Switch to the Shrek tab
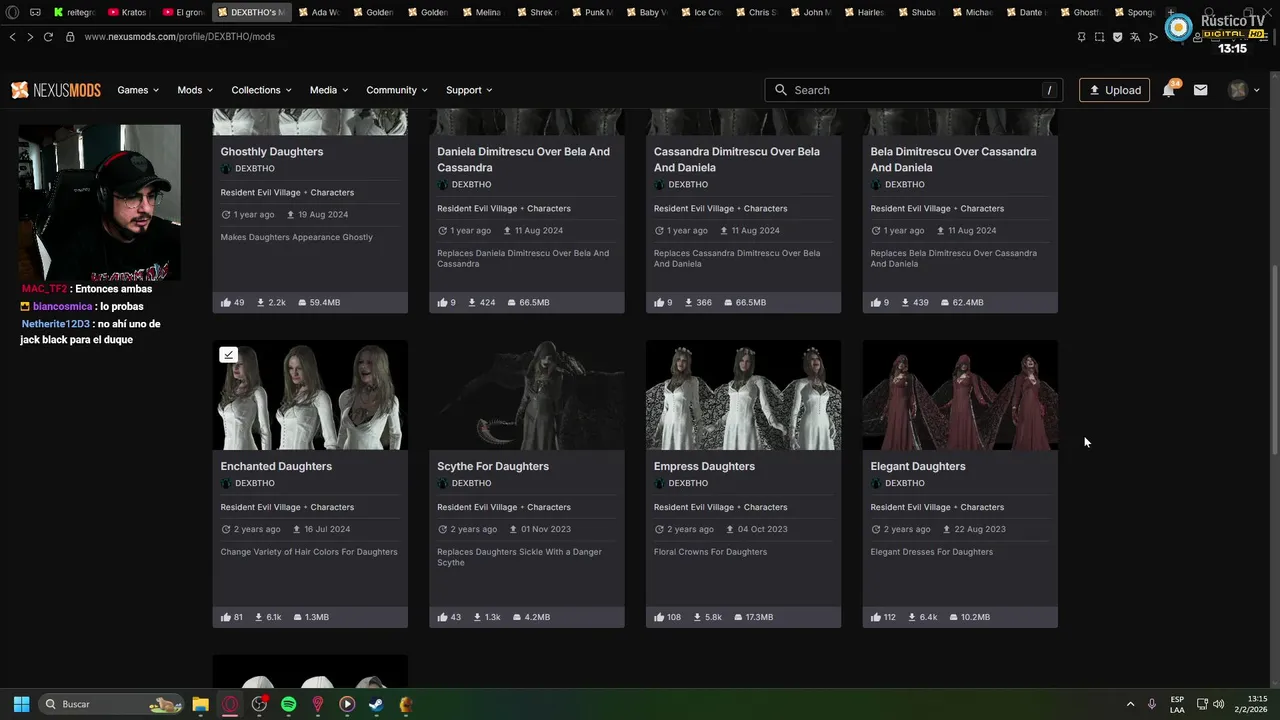The height and width of the screenshot is (720, 1280). point(535,12)
